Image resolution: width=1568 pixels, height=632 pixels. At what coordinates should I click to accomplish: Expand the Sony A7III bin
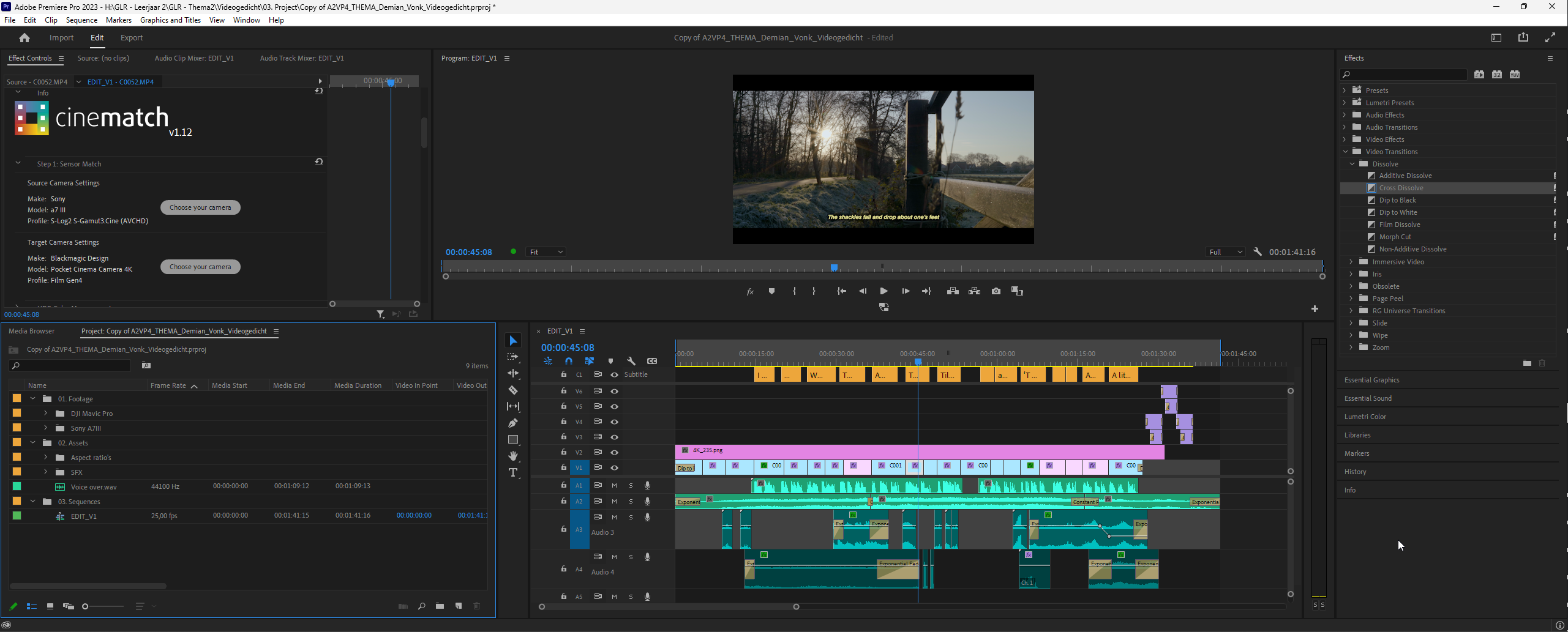coord(45,428)
